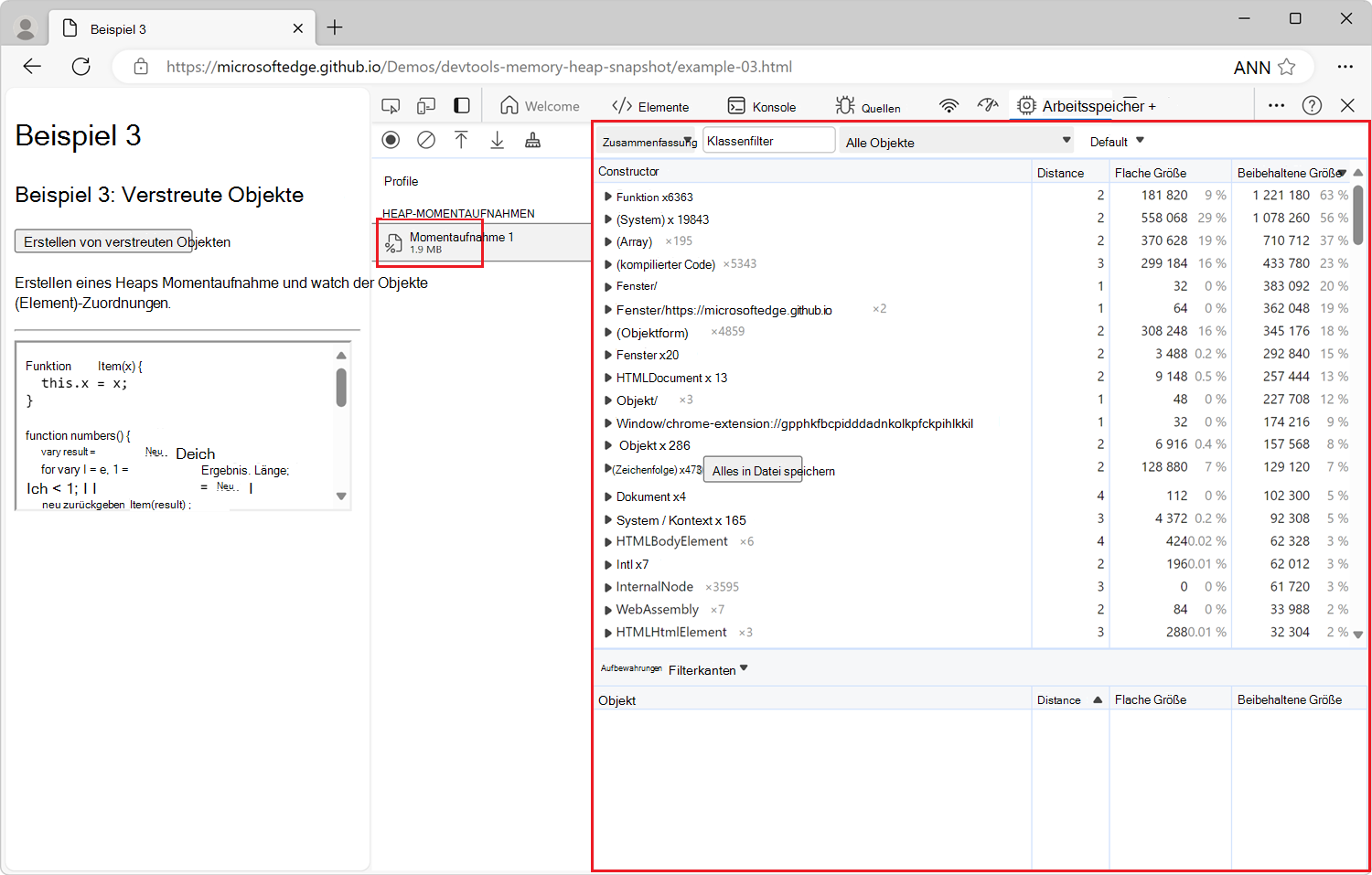Click Erstellen von verstreuten Objekten button
This screenshot has width=1372, height=875.
pyautogui.click(x=103, y=241)
